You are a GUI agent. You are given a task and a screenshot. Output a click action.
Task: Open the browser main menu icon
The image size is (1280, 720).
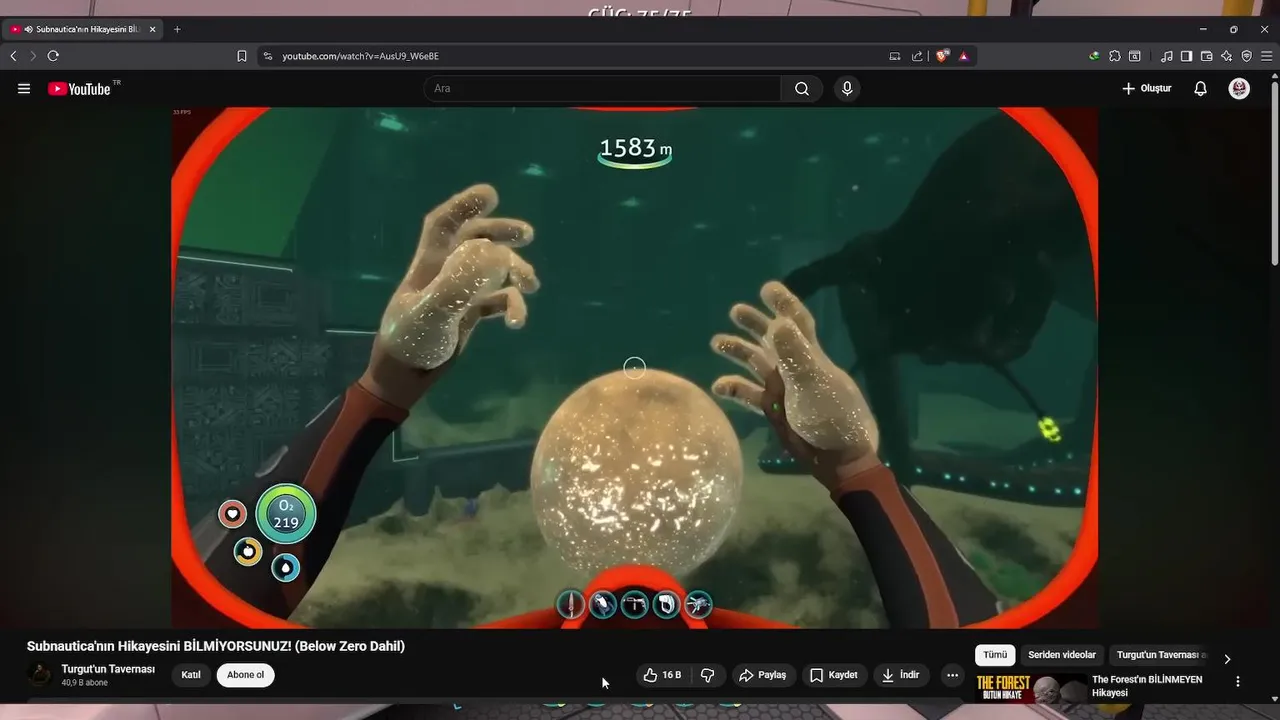tap(1266, 56)
